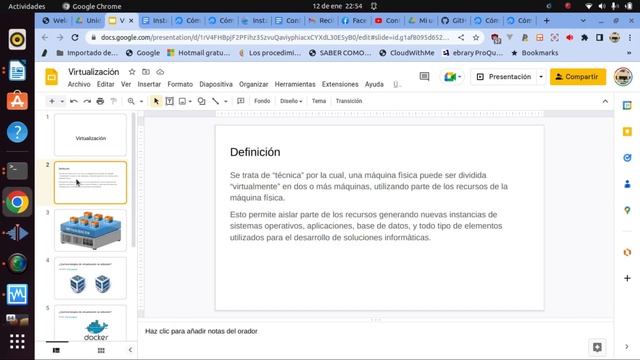Open the Diseño layout dropdown
This screenshot has height=360, width=640.
coord(291,101)
